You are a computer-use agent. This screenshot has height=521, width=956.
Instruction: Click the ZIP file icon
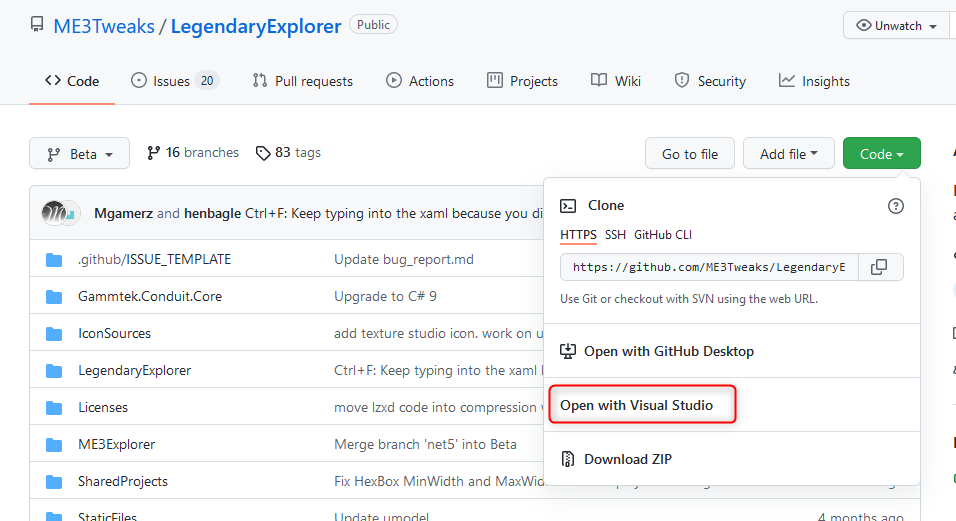(568, 459)
